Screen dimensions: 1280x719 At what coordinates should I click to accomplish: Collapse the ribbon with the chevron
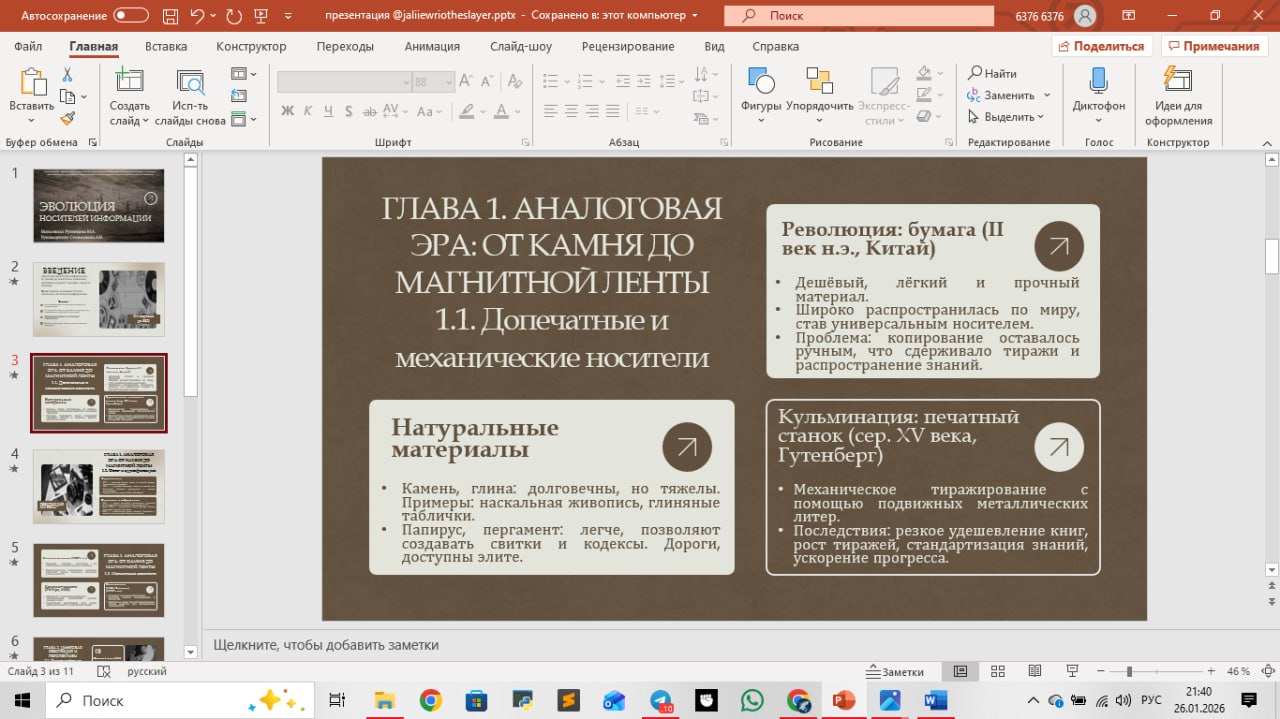pos(1267,142)
